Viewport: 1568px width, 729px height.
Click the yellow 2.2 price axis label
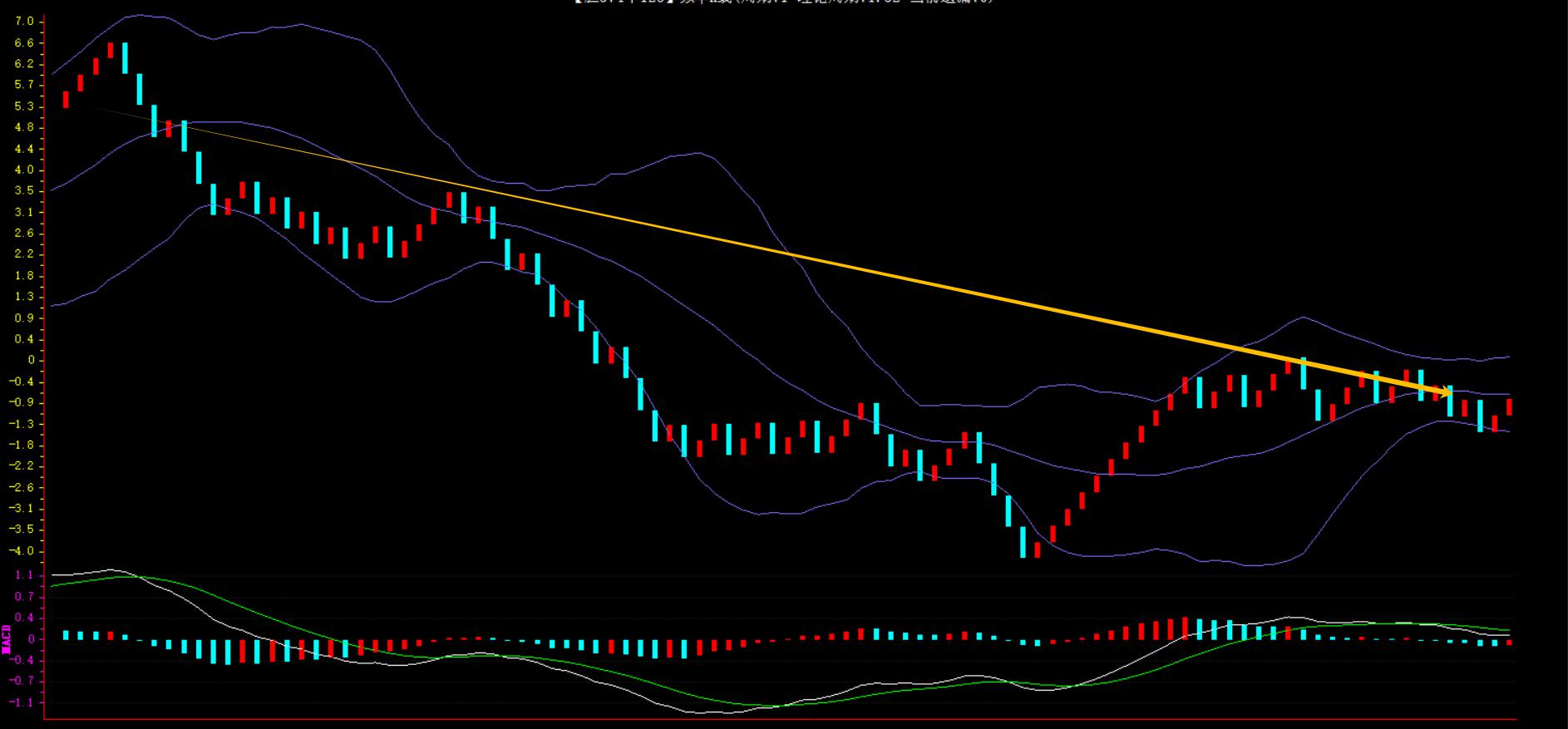(x=24, y=254)
